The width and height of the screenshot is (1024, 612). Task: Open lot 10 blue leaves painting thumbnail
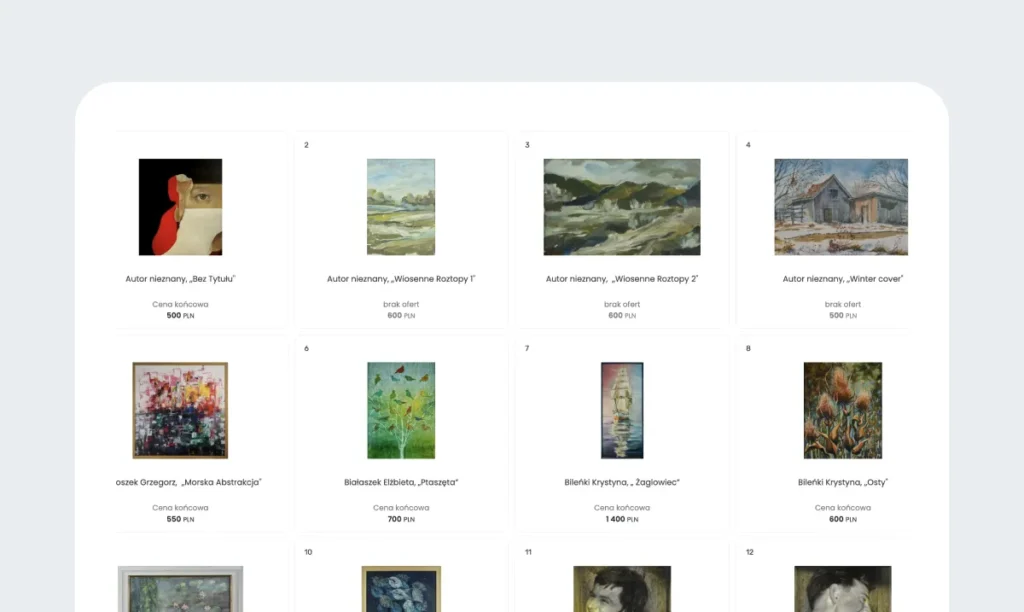[401, 589]
